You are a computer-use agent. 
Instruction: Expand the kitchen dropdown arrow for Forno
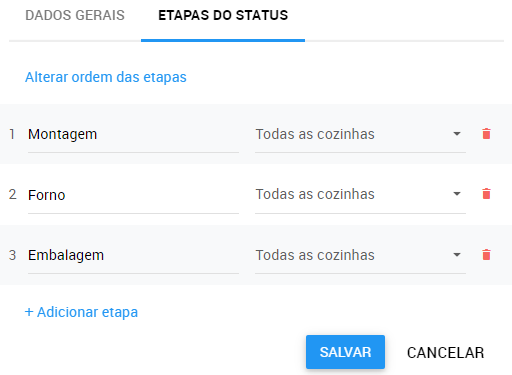click(x=457, y=194)
